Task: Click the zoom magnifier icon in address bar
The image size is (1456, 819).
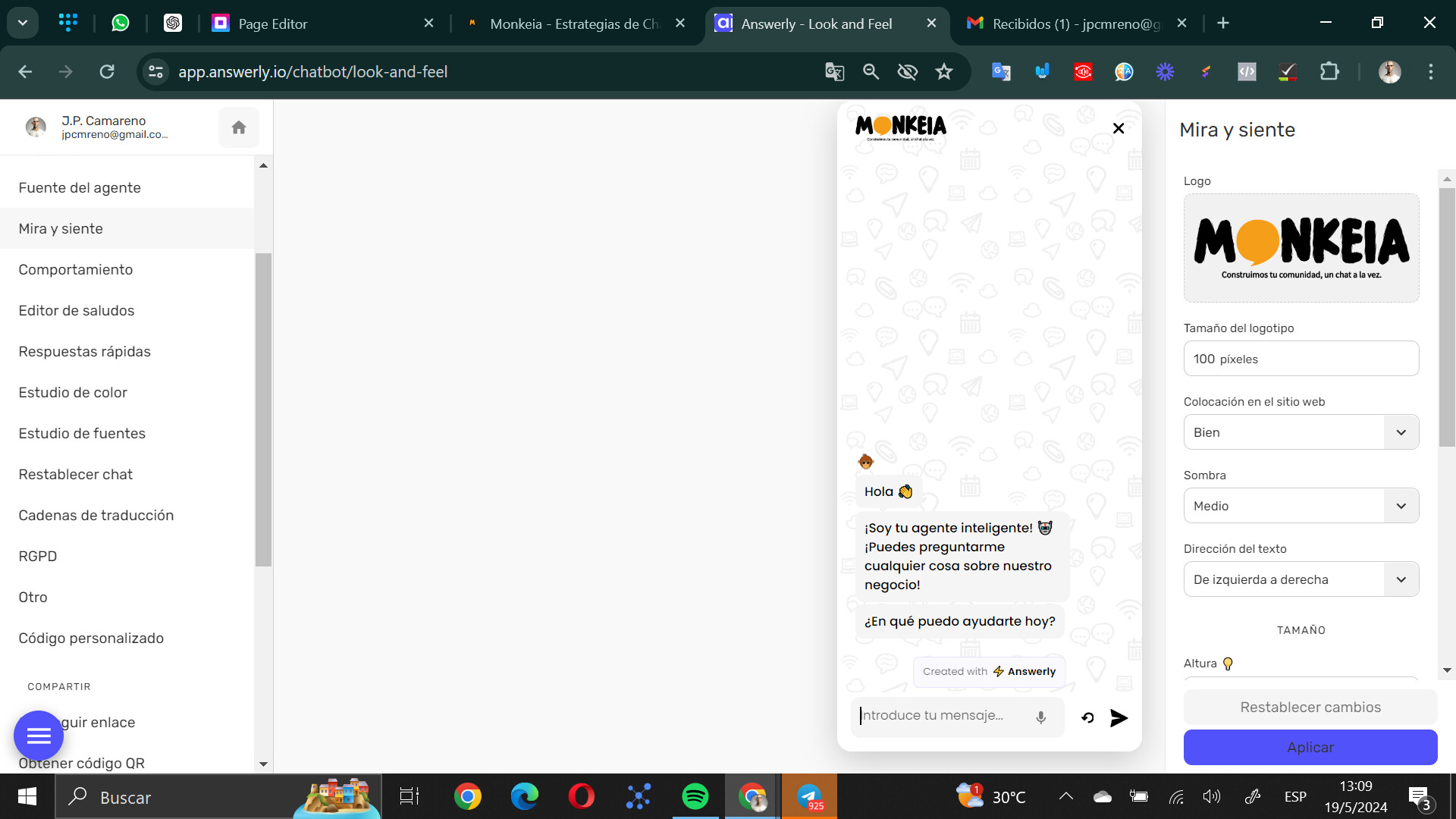Action: click(x=871, y=72)
